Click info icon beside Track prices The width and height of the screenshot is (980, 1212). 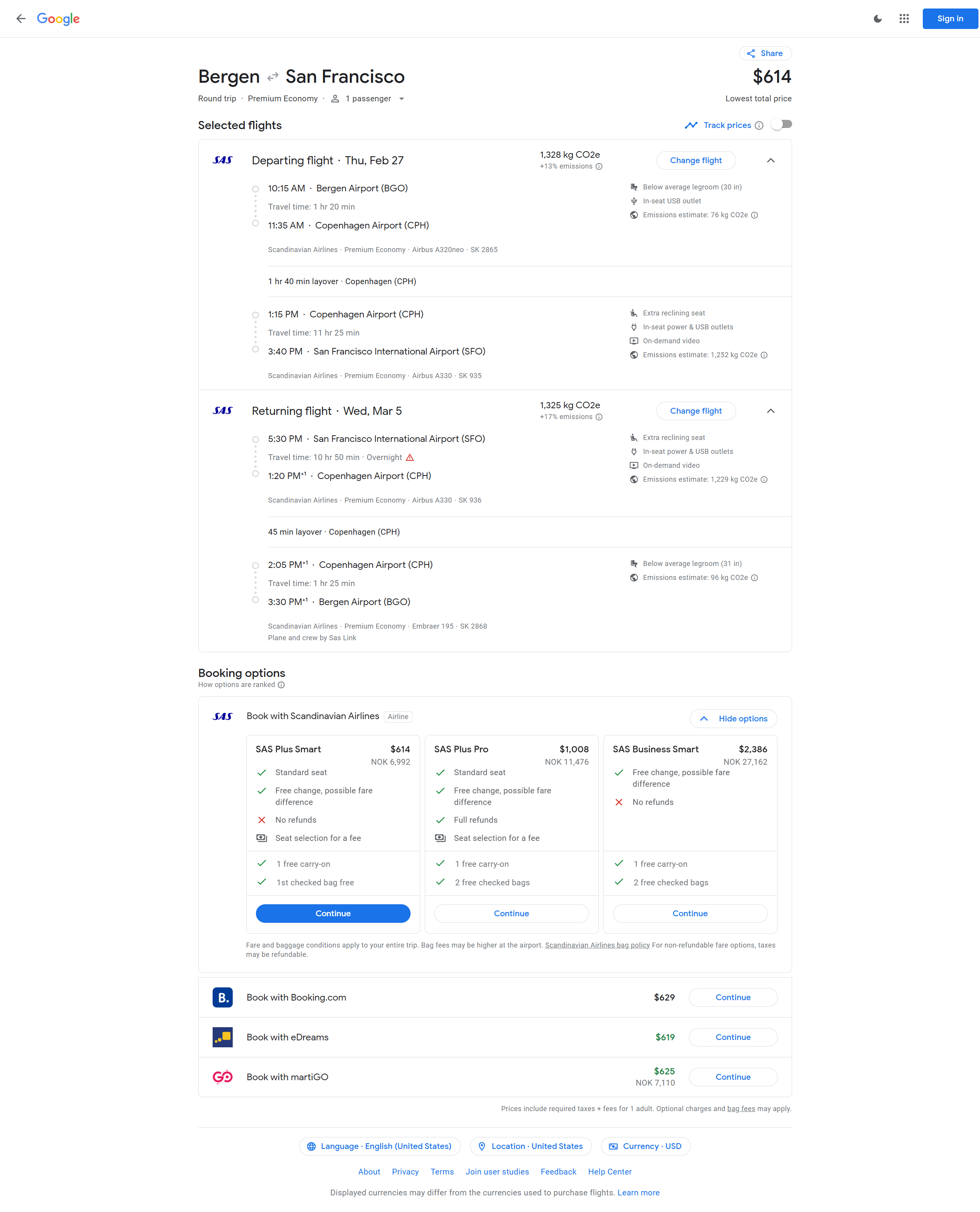tap(759, 125)
